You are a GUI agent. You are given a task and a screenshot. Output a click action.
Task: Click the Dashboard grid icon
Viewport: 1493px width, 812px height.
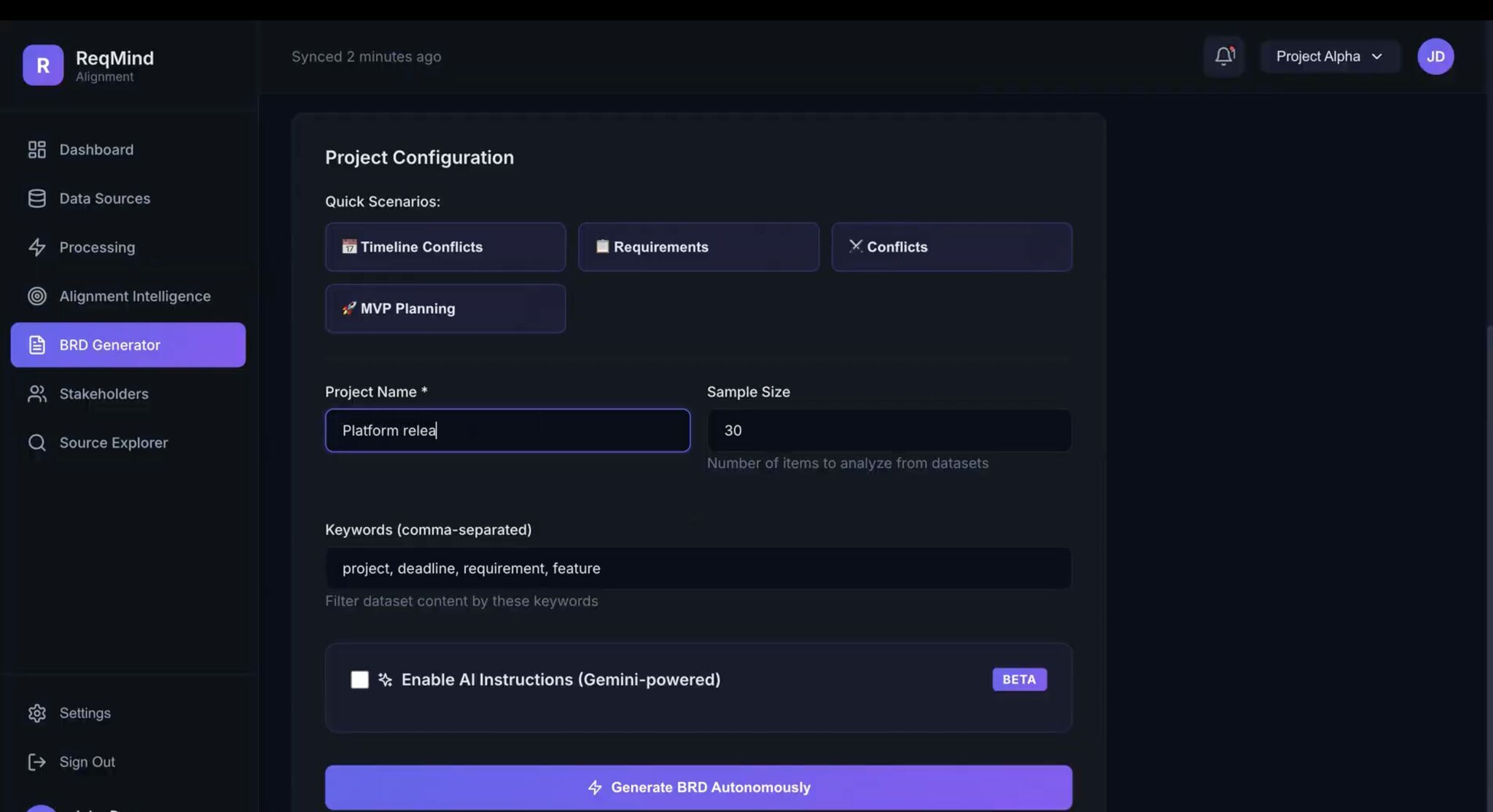pyautogui.click(x=36, y=149)
